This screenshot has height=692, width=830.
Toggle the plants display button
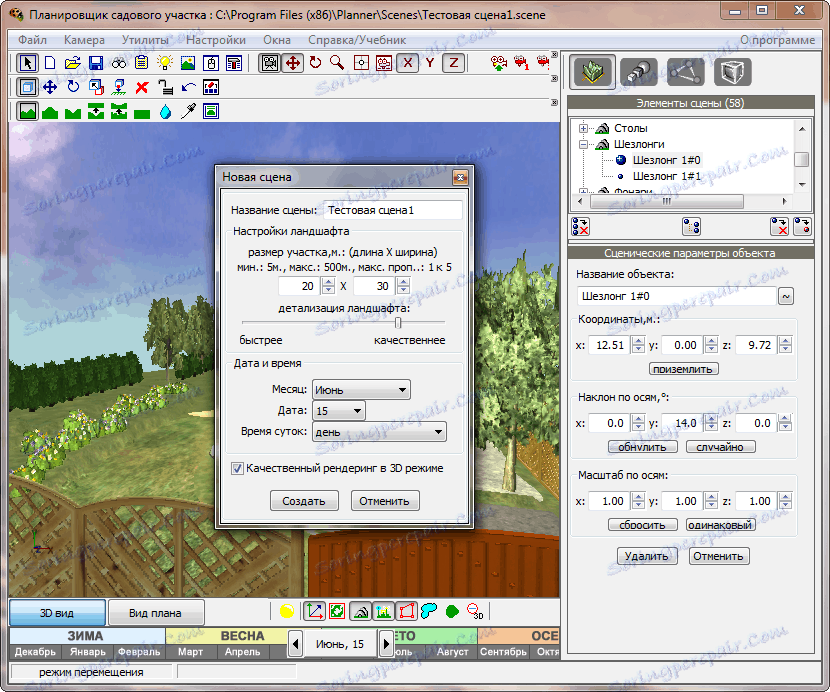(383, 612)
